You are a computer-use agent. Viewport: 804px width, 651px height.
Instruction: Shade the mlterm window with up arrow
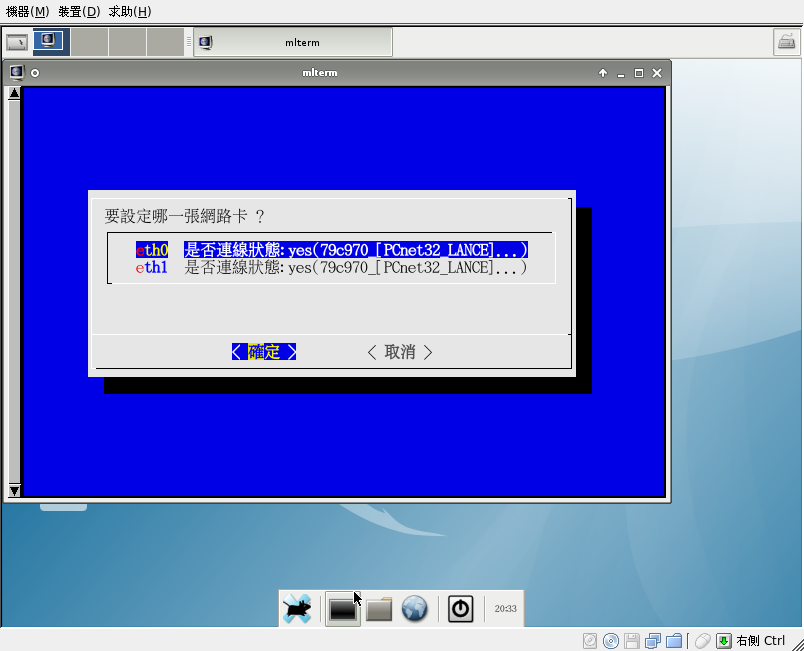click(603, 73)
